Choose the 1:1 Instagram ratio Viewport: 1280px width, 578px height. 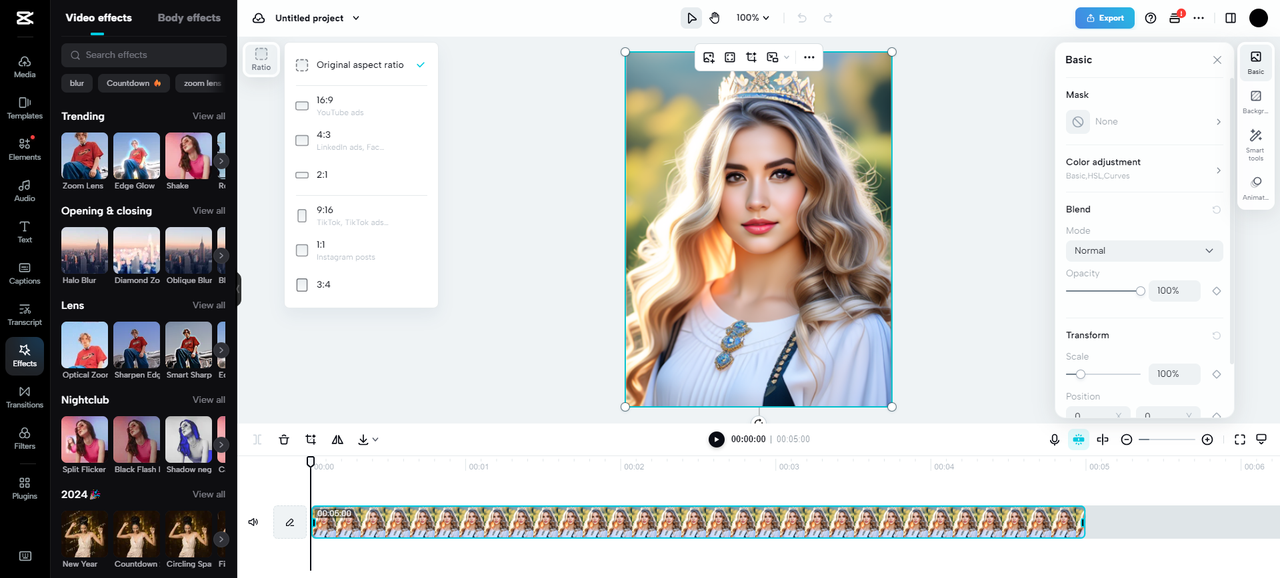point(361,250)
